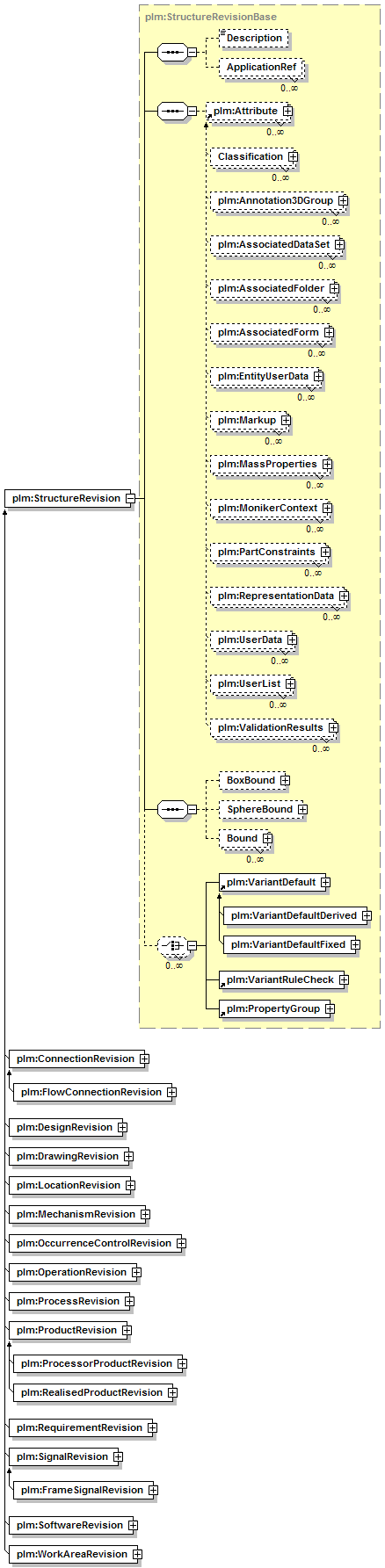Expand the plm:Attribute element
Viewport: 385px width, 1568px height.
pyautogui.click(x=287, y=112)
